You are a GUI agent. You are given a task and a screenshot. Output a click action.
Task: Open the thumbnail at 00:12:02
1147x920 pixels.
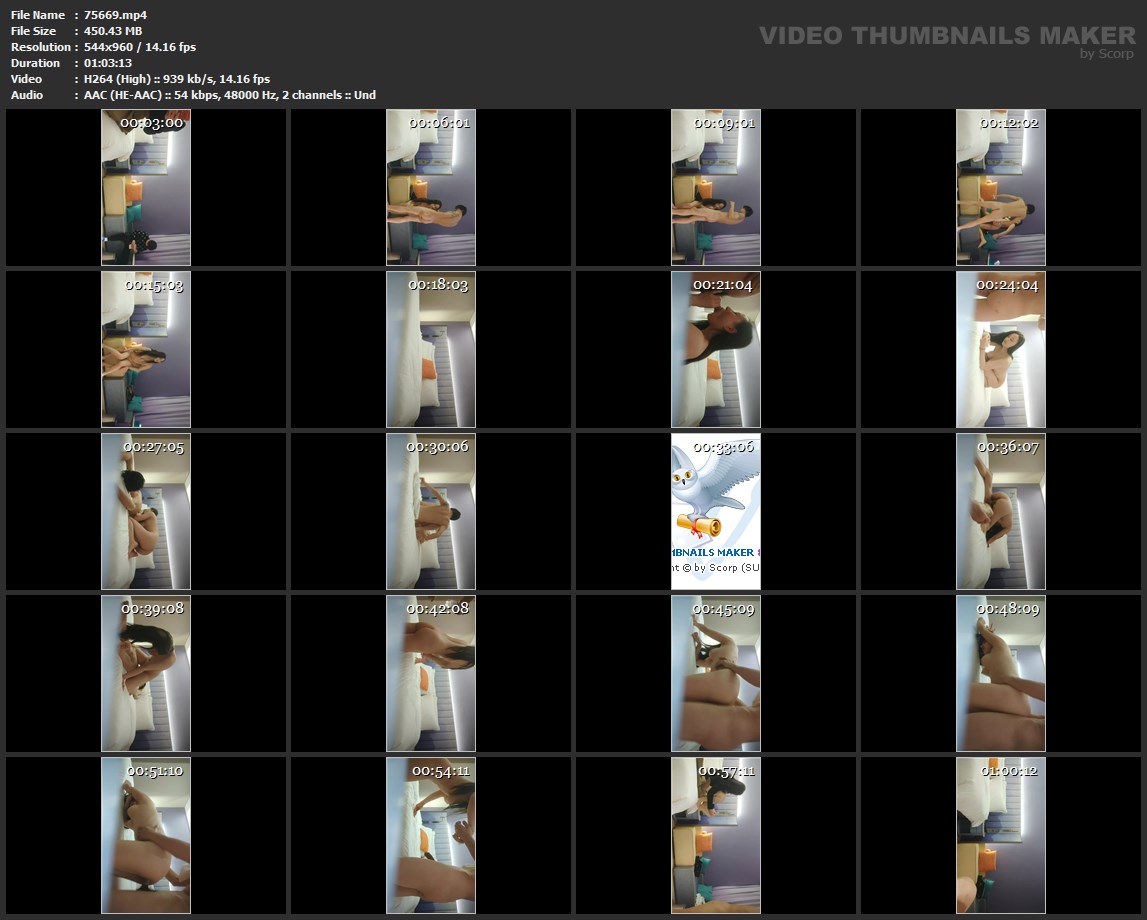click(1000, 187)
